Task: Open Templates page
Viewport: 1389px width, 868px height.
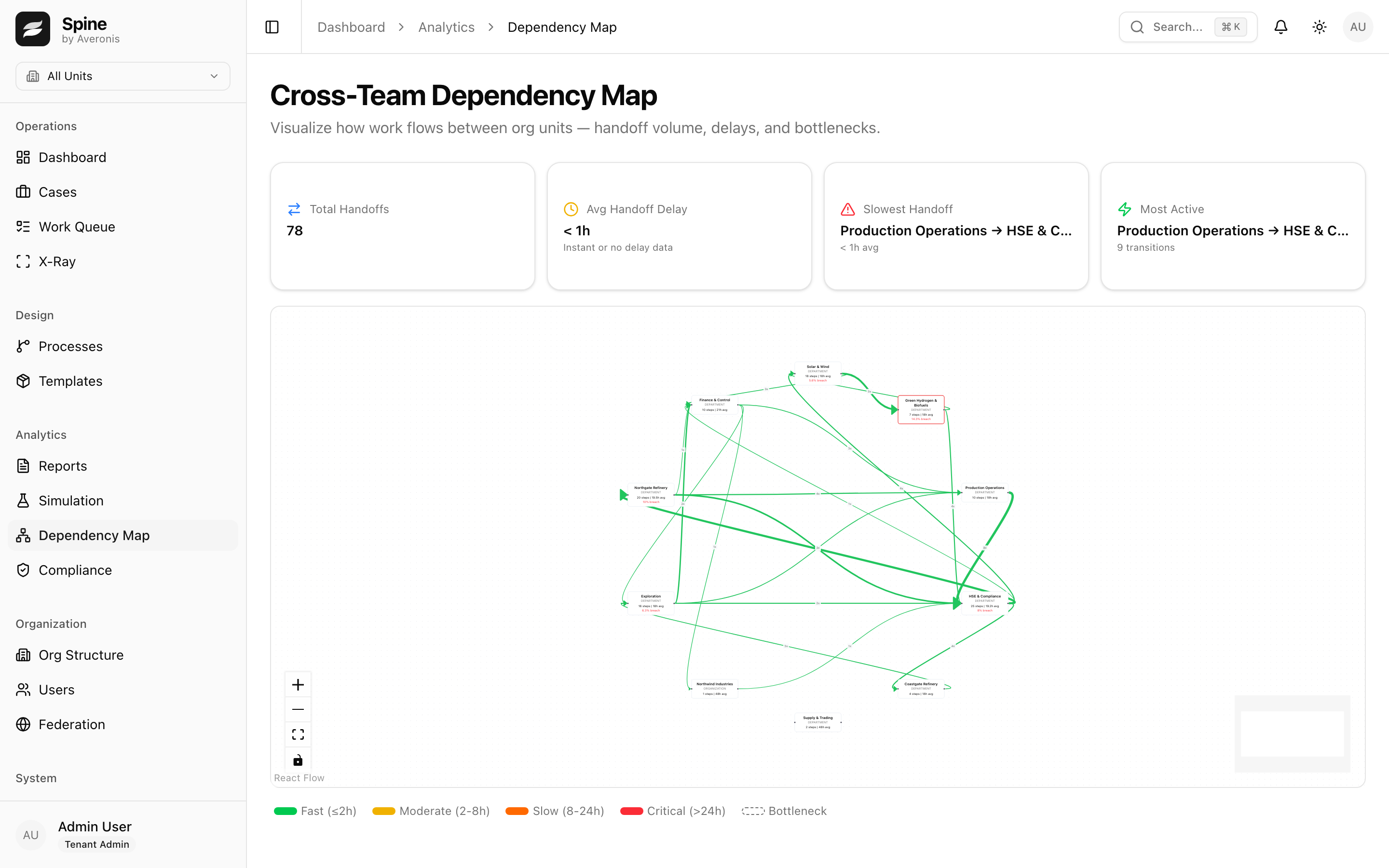Action: [123, 381]
